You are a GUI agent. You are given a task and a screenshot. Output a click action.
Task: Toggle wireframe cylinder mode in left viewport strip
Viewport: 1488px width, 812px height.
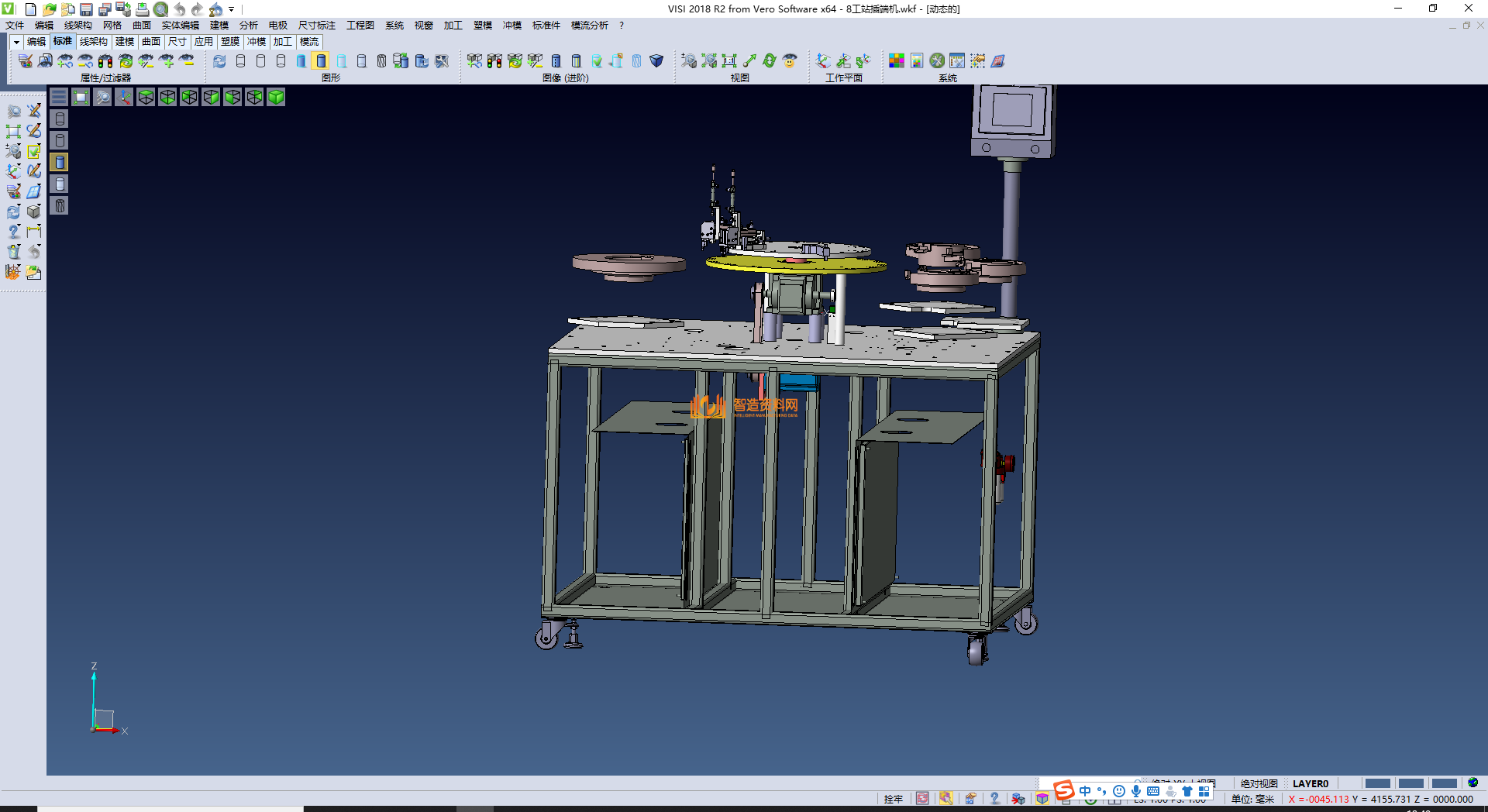60,119
